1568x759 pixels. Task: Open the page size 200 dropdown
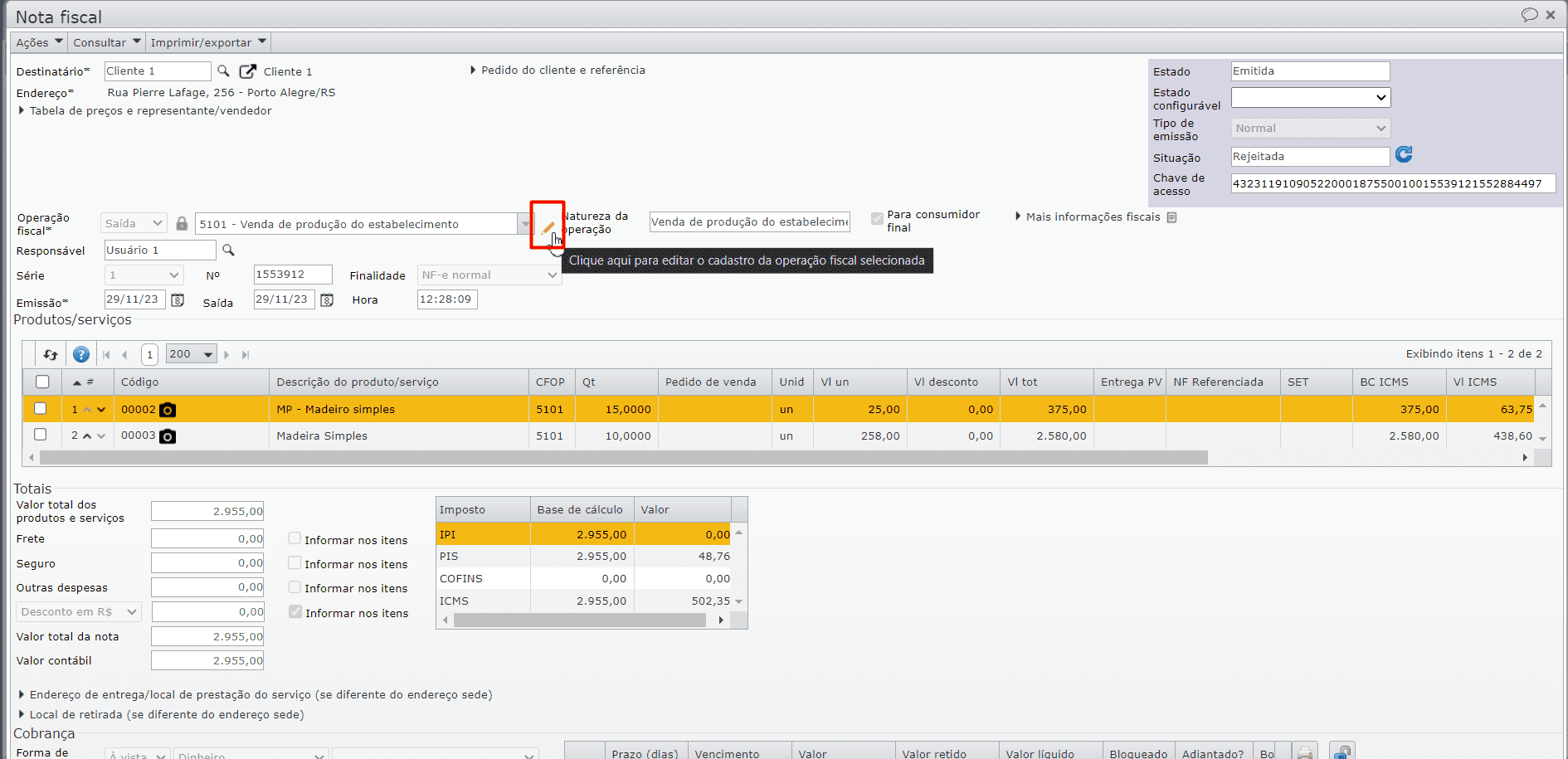pos(192,354)
